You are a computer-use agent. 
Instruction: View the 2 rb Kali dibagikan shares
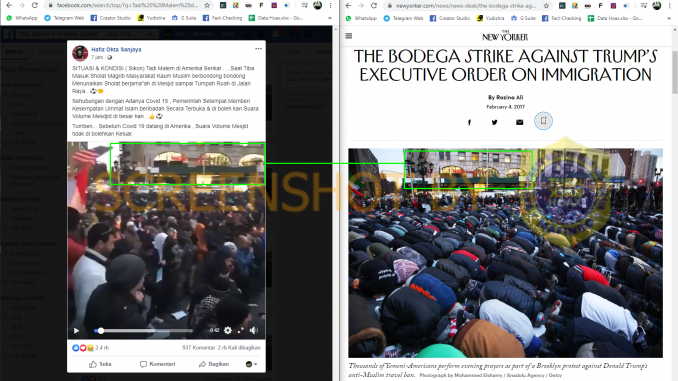click(239, 348)
